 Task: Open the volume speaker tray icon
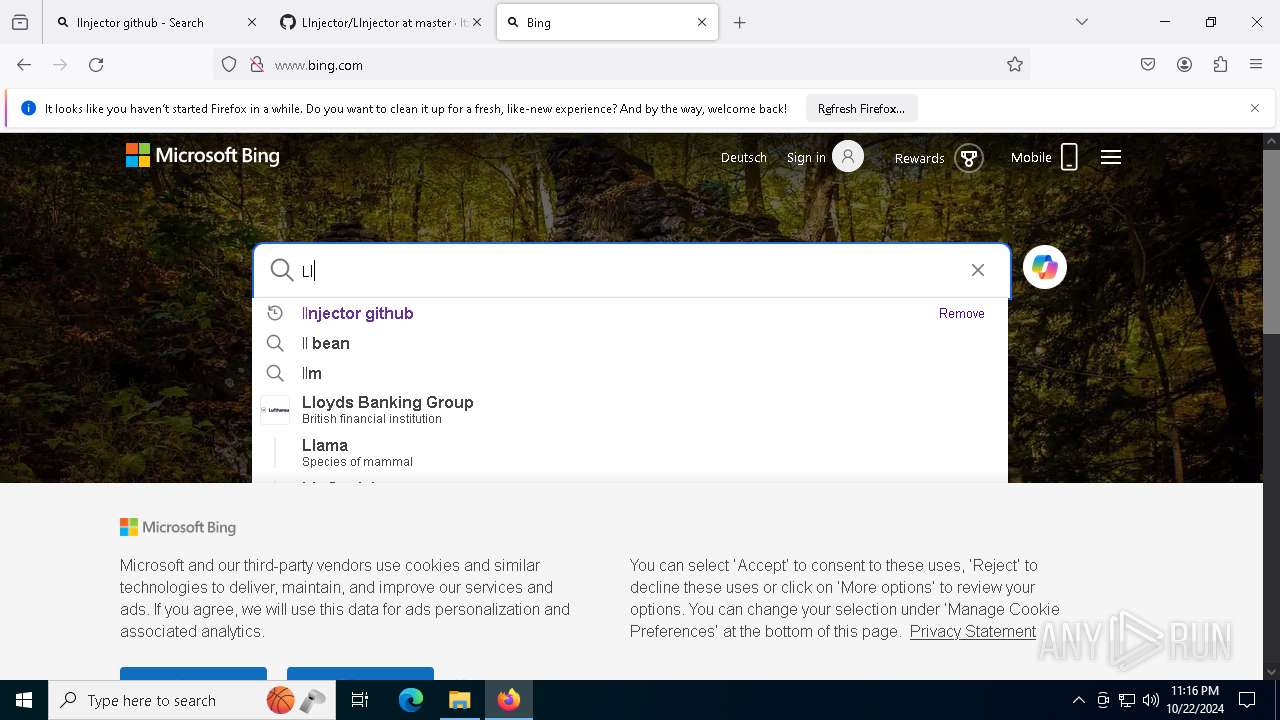click(1151, 700)
